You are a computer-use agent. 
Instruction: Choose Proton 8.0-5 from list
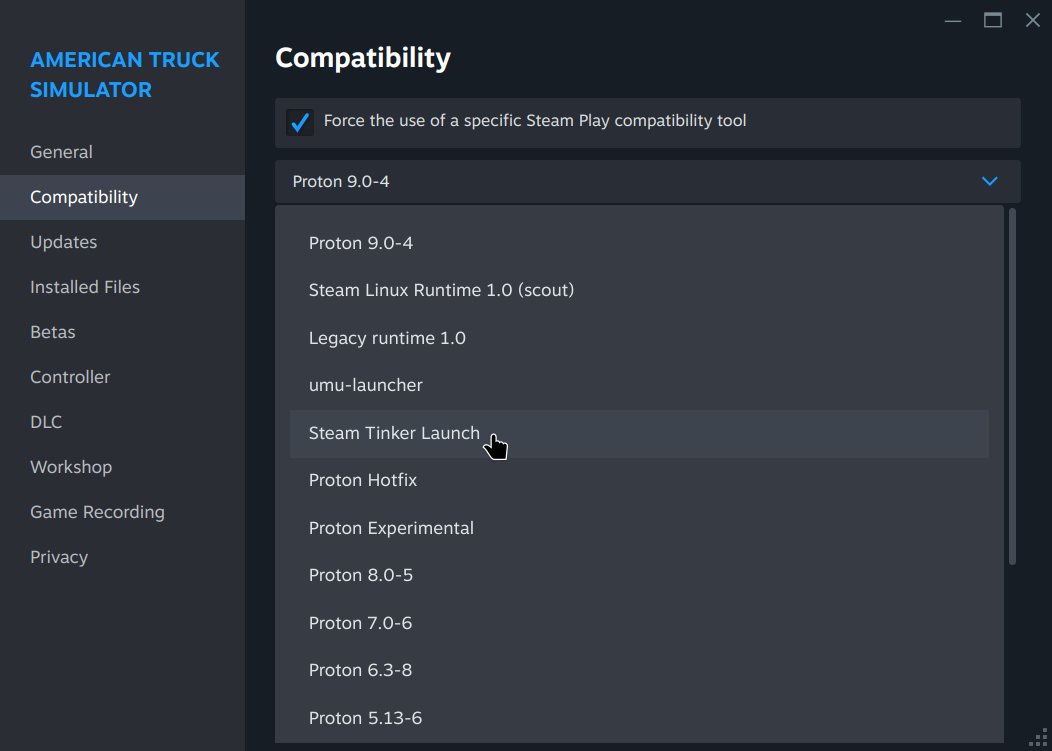point(361,575)
